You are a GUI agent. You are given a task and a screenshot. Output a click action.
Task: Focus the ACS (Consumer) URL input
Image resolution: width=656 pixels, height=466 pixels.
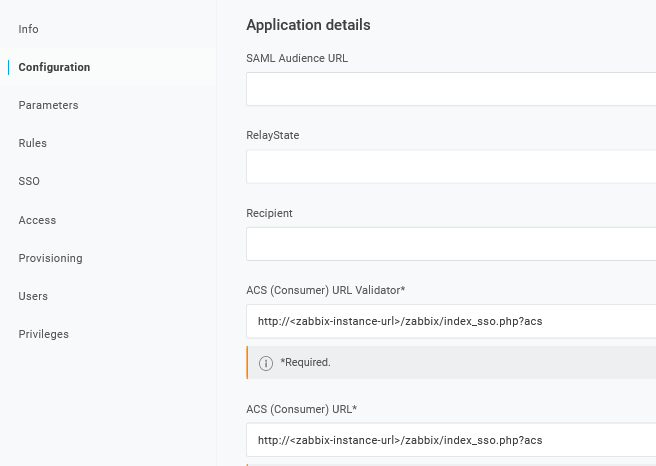[451, 440]
